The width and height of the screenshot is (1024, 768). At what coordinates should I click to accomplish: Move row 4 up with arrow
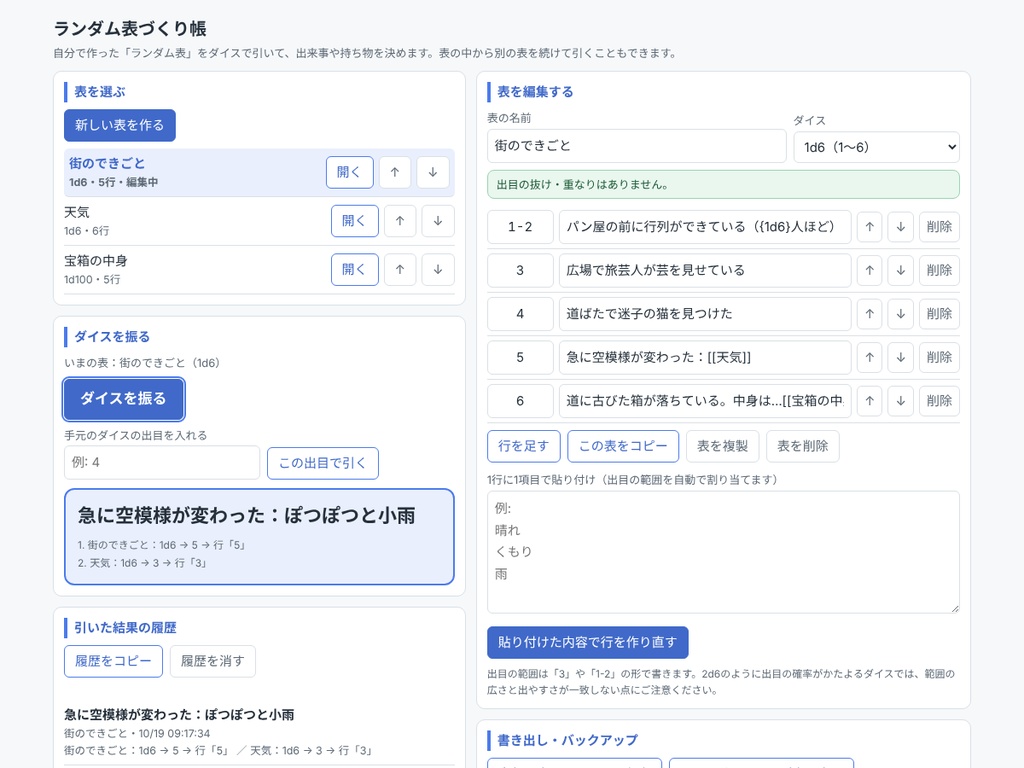point(870,313)
